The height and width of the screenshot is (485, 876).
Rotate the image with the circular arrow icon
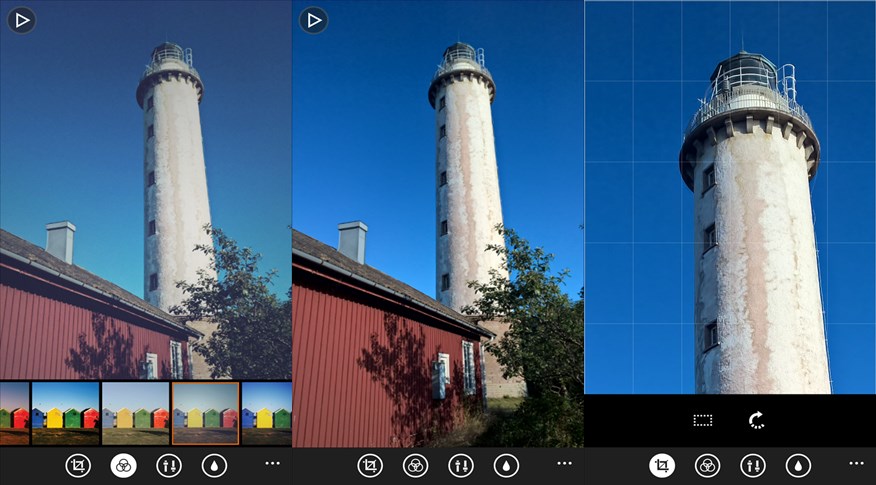point(756,421)
